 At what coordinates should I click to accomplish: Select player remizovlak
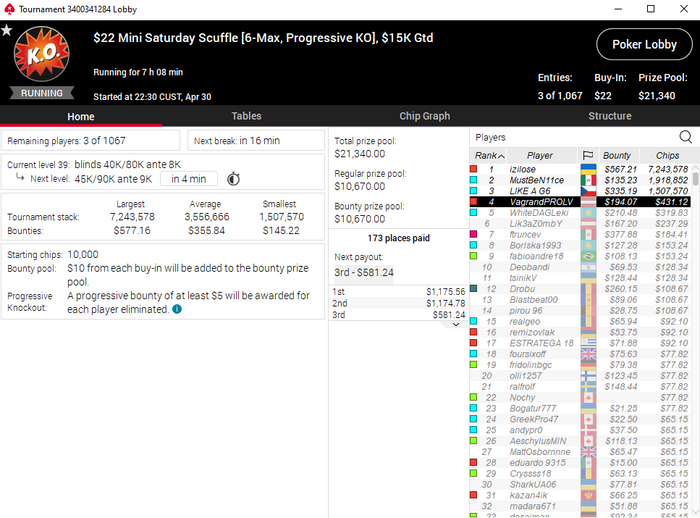coord(579,332)
